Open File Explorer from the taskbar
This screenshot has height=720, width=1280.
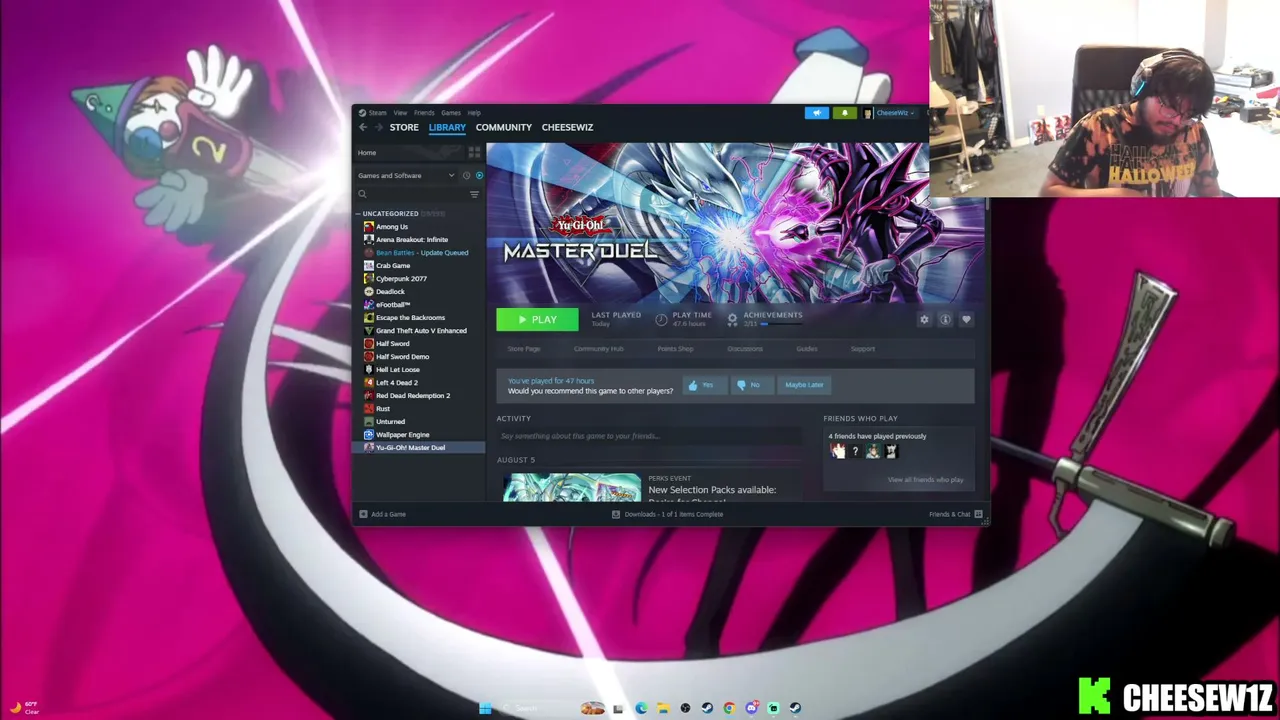coord(663,708)
